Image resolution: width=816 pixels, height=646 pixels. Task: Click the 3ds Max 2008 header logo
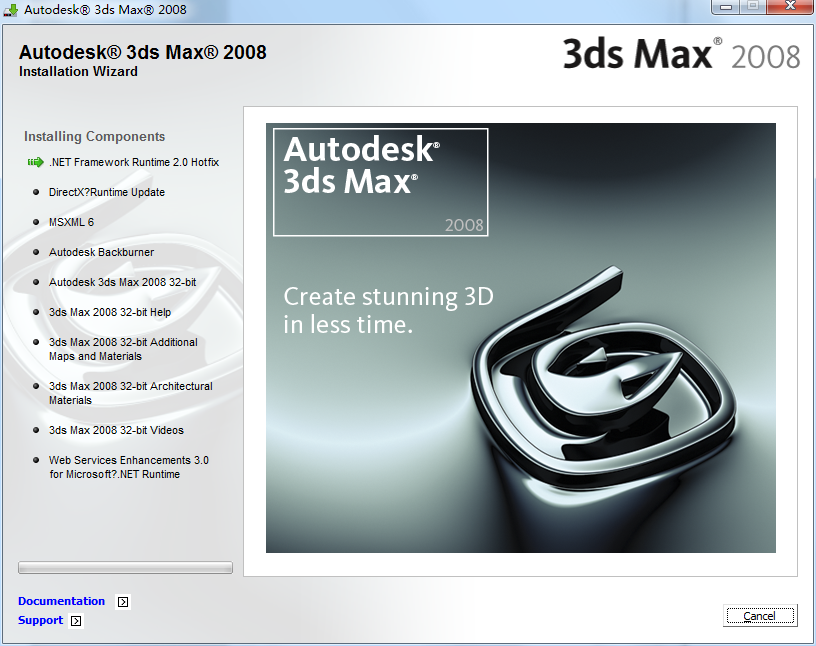point(681,54)
